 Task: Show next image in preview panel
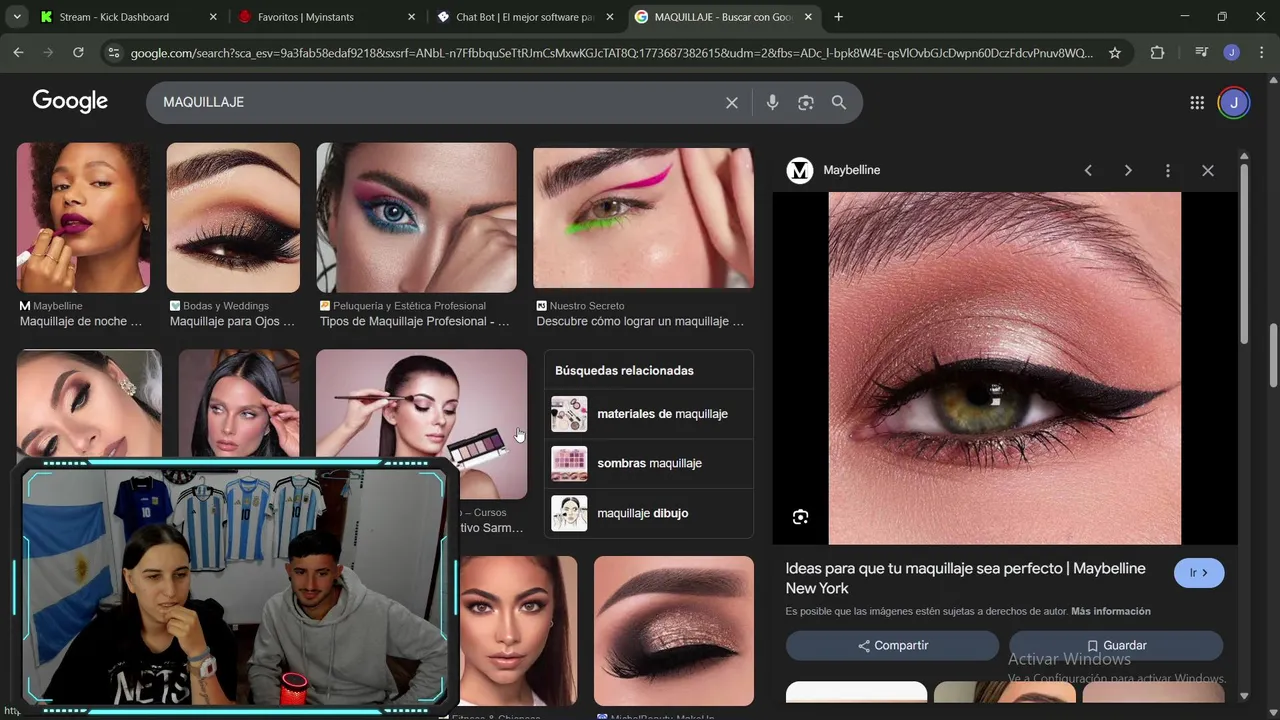coord(1128,170)
